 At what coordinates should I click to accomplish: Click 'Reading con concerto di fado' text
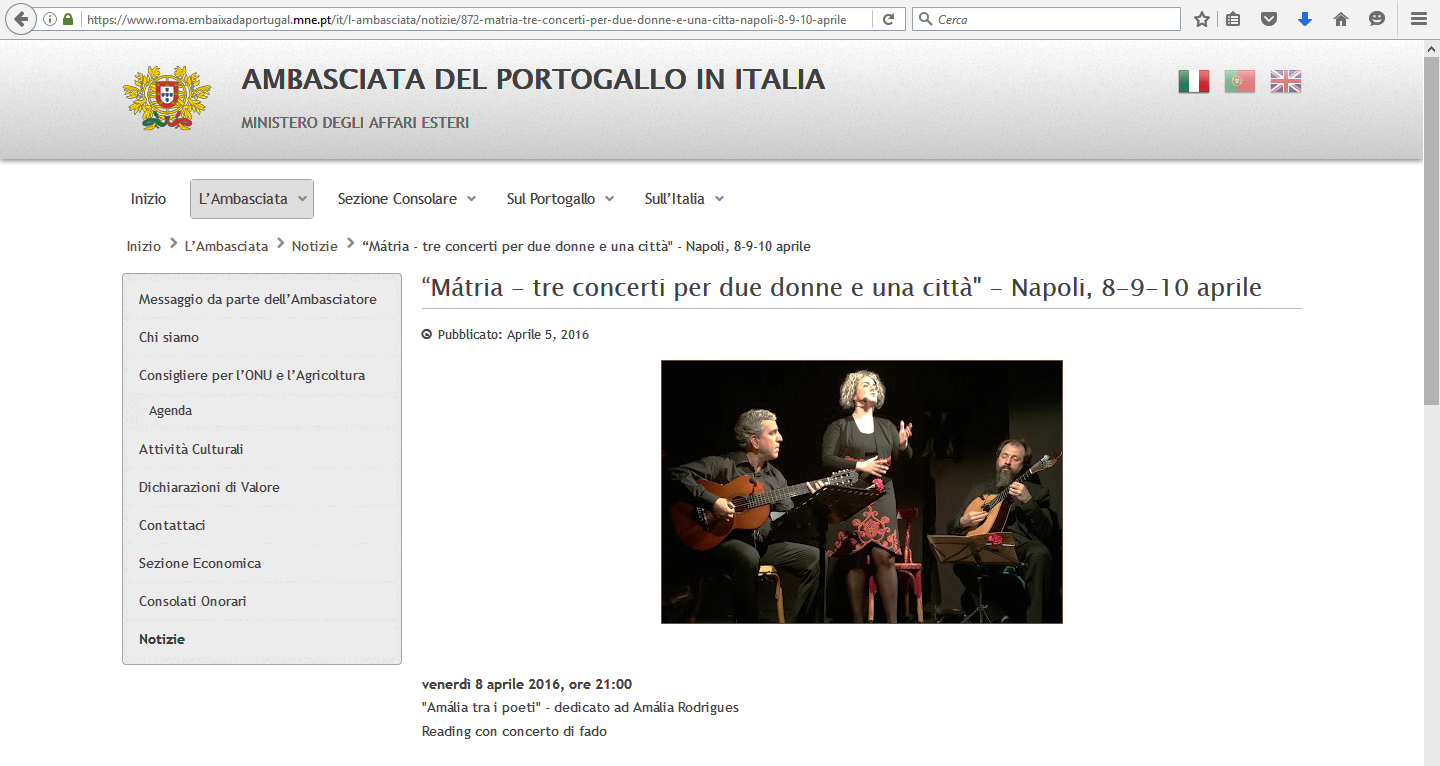(x=514, y=731)
